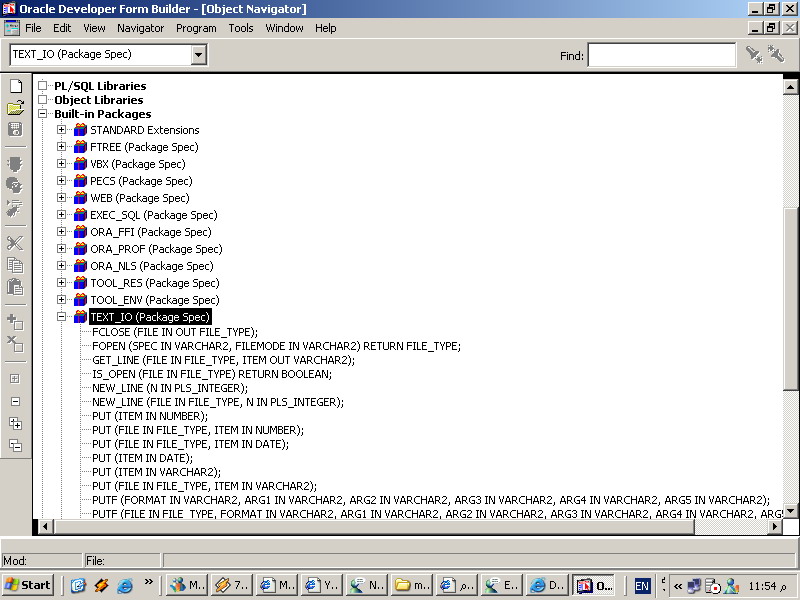This screenshot has width=800, height=600.
Task: Collapse the TEXT_IO package node
Action: (x=62, y=317)
